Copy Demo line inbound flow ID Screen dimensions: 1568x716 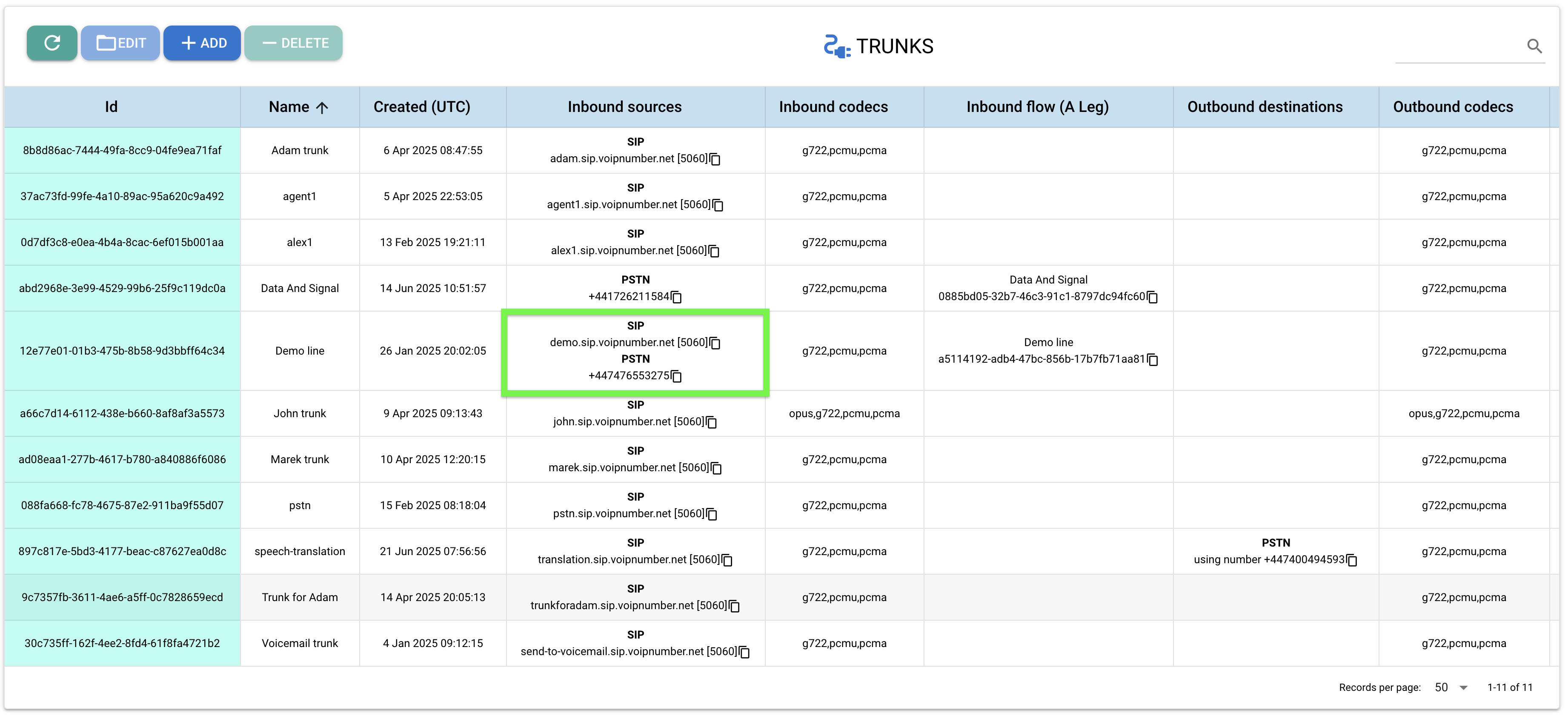point(1152,360)
